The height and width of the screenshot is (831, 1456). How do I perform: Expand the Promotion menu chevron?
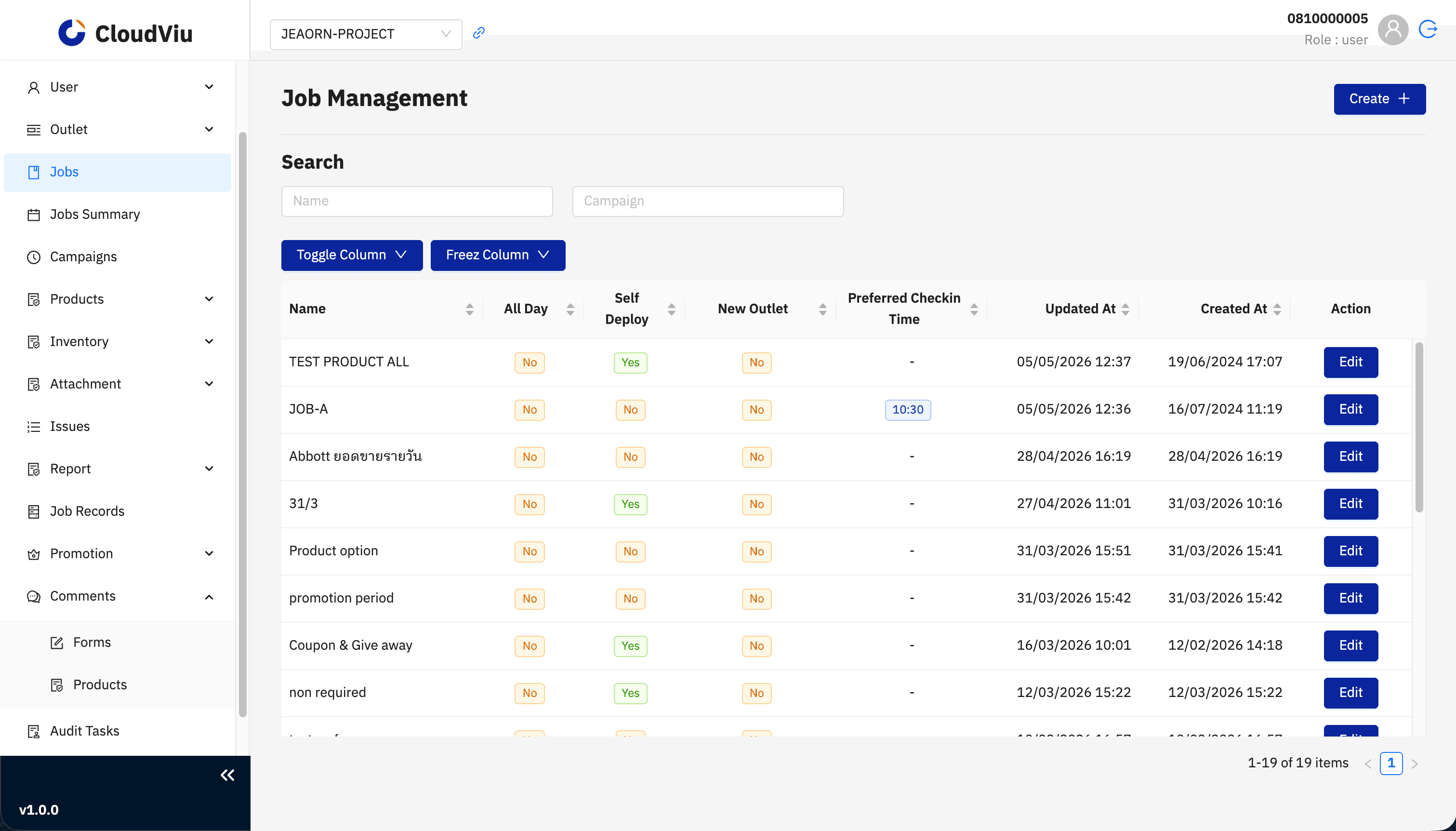pos(209,554)
